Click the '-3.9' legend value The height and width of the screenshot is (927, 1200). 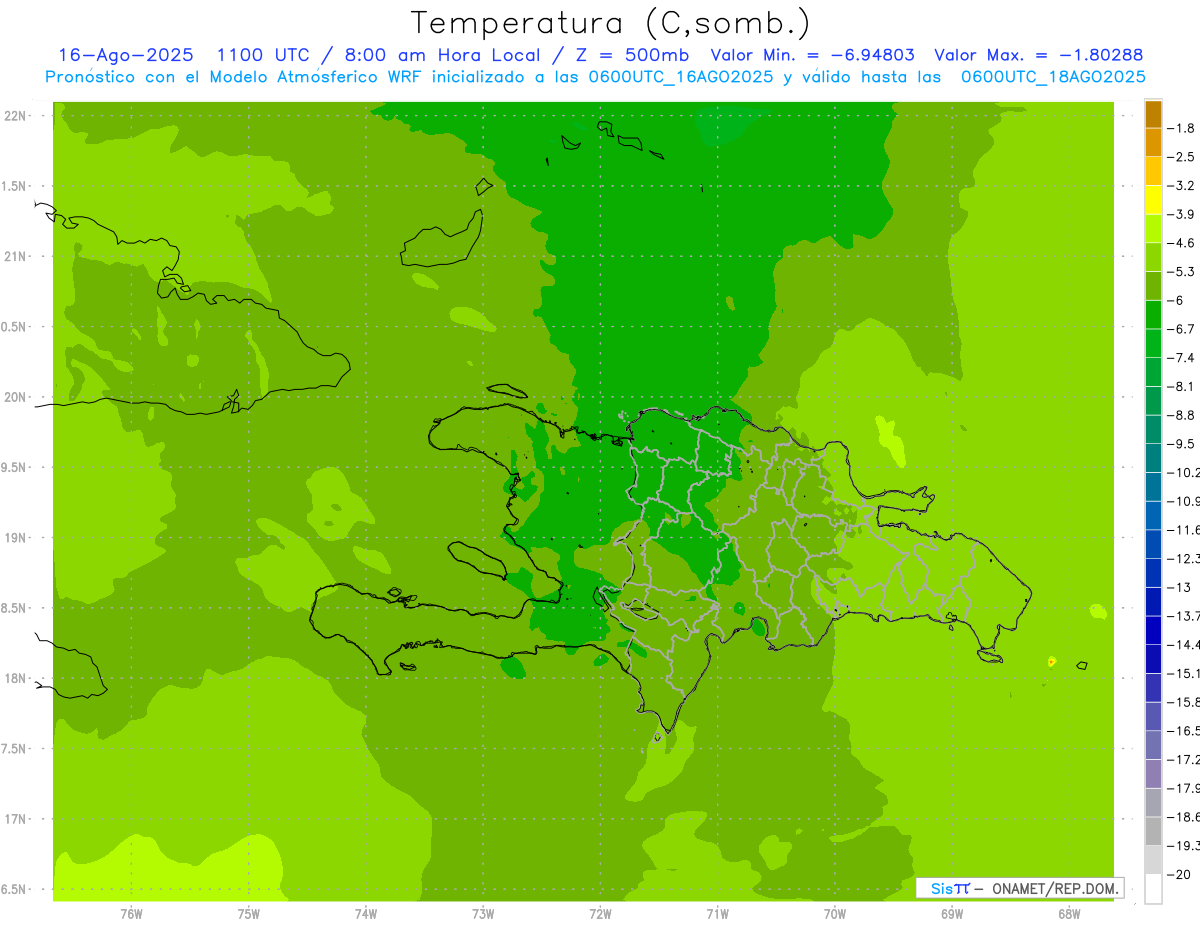pyautogui.click(x=1181, y=214)
